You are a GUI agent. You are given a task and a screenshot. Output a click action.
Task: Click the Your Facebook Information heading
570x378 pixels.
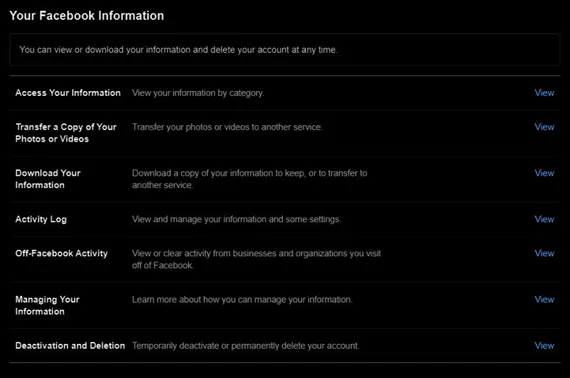coord(87,16)
